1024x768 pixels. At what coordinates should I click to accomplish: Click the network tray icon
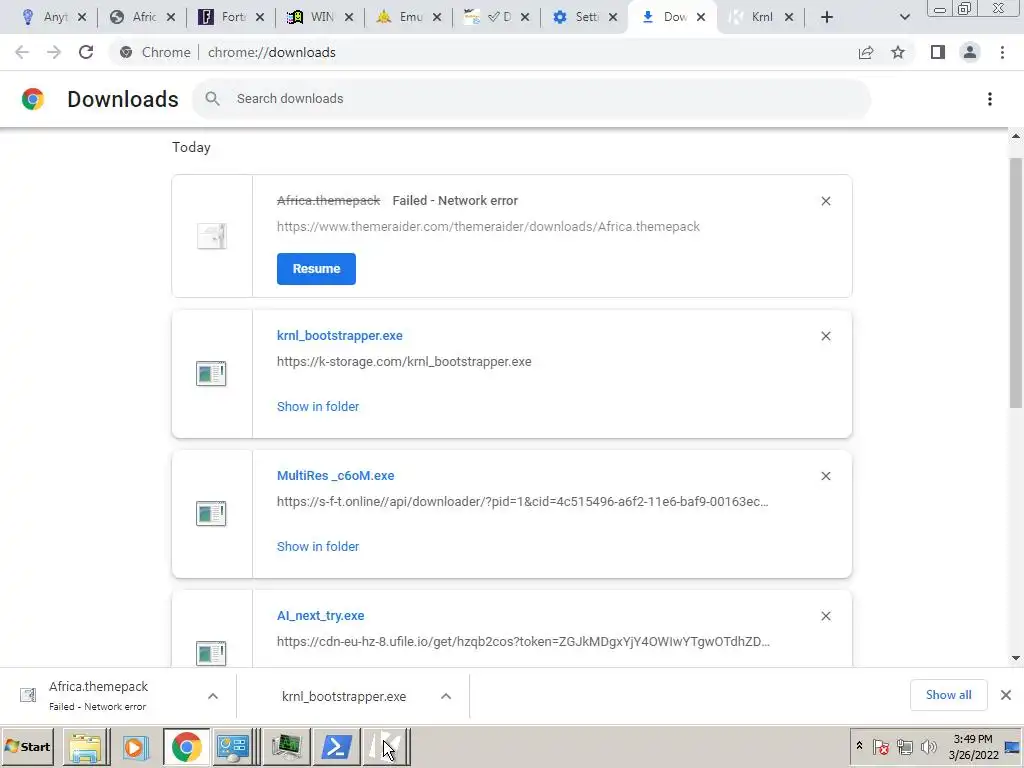(x=904, y=746)
